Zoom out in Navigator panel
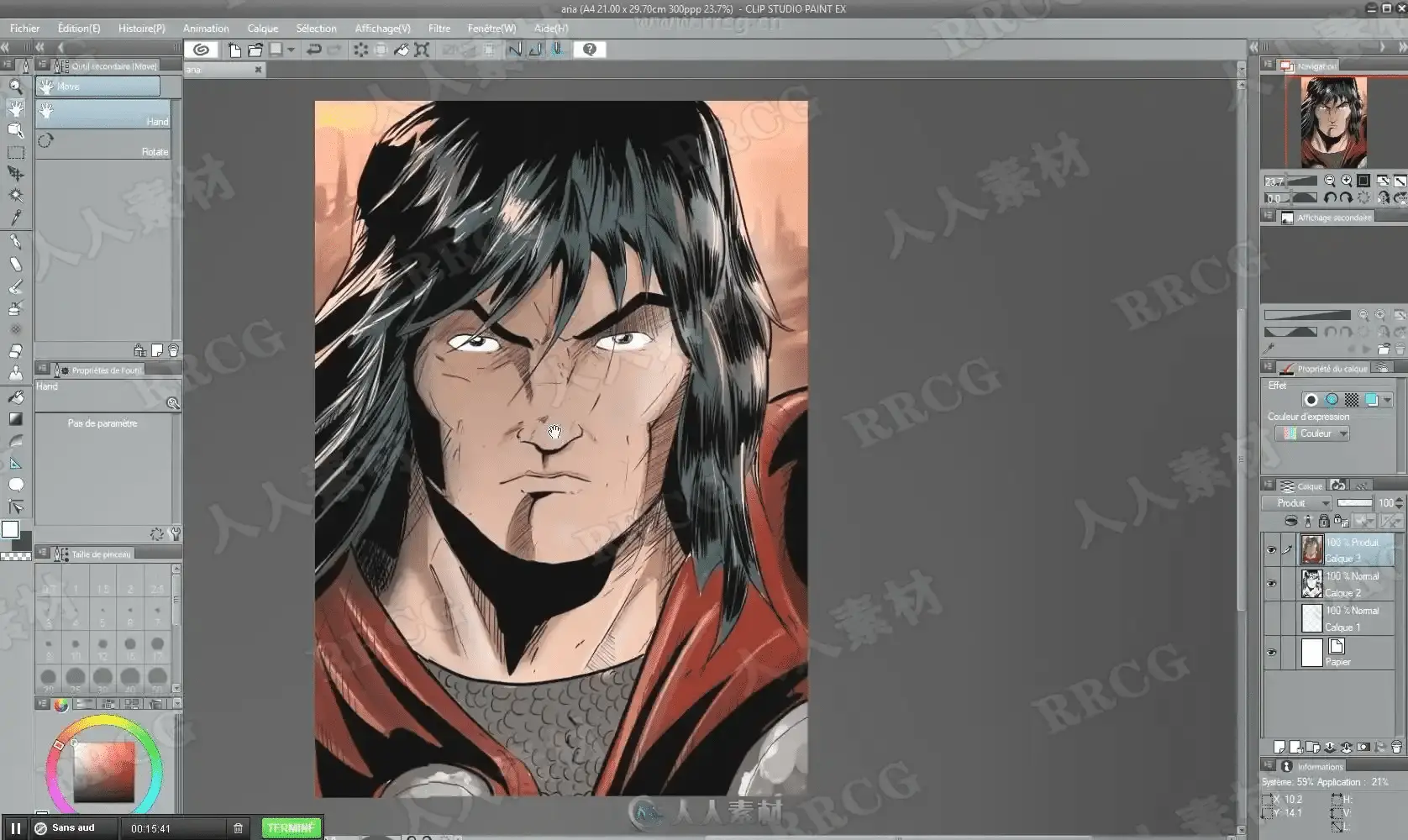The image size is (1408, 840). tap(1330, 181)
